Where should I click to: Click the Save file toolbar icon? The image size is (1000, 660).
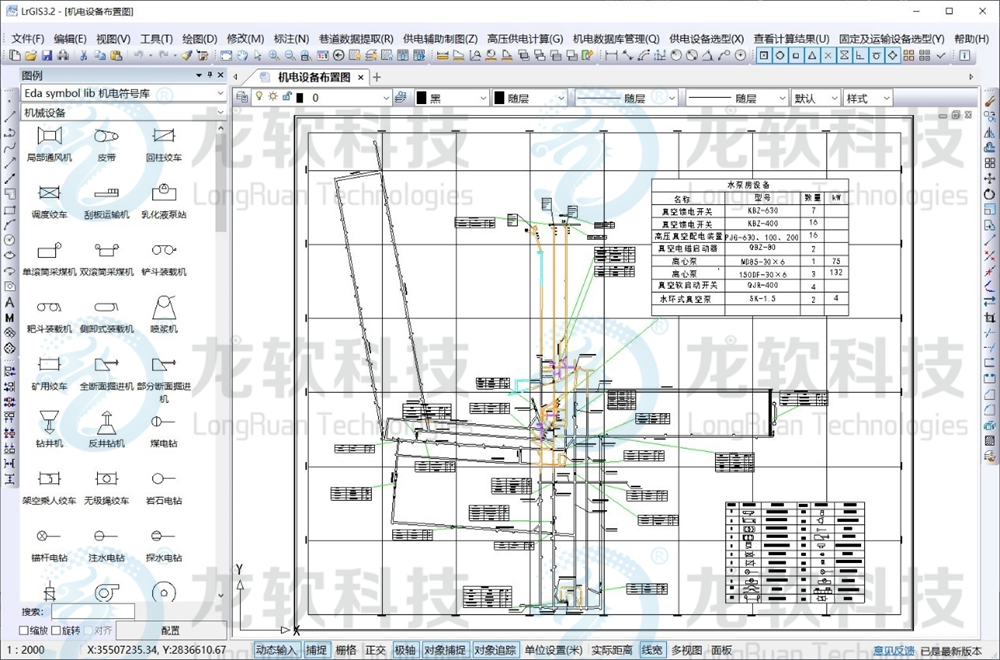click(47, 56)
